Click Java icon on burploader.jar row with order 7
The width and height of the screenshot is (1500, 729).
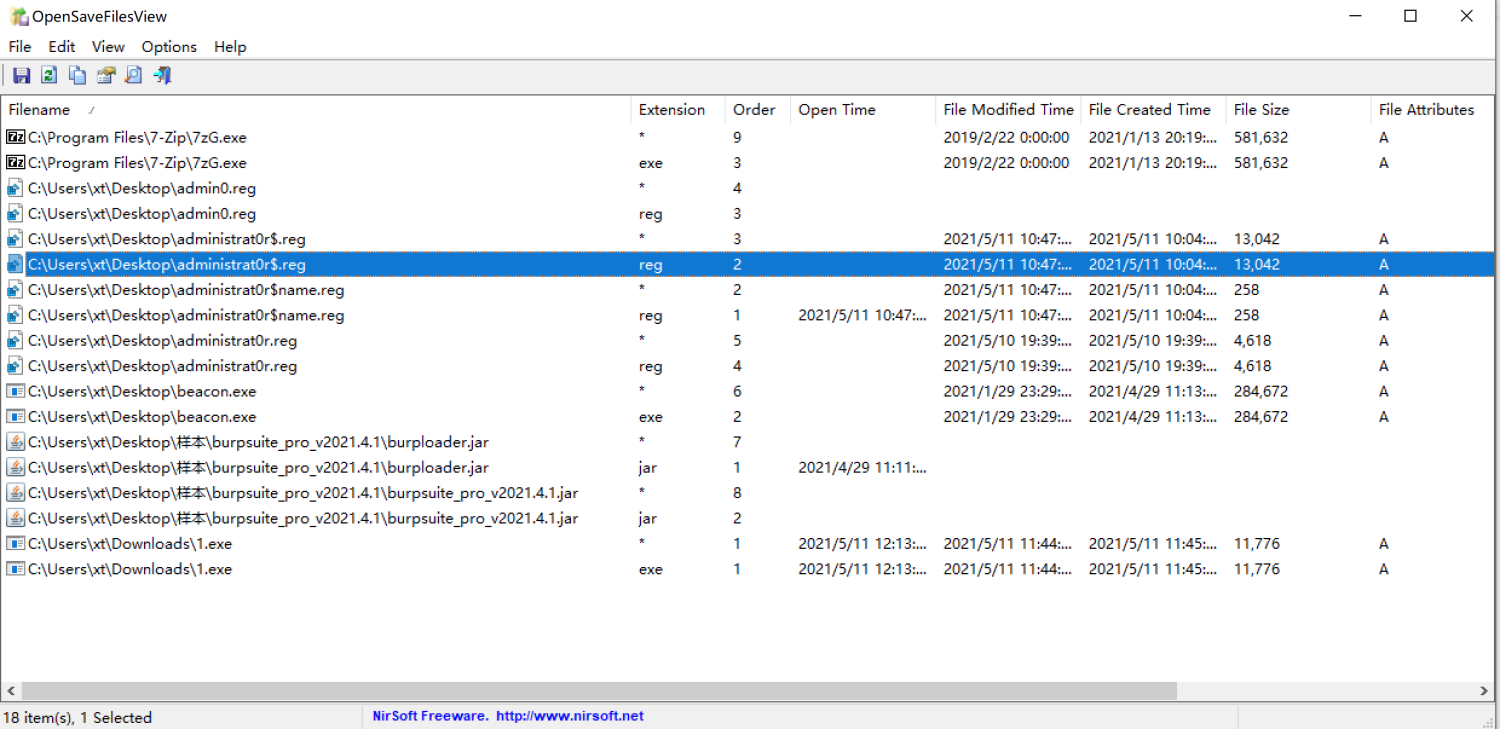[16, 442]
